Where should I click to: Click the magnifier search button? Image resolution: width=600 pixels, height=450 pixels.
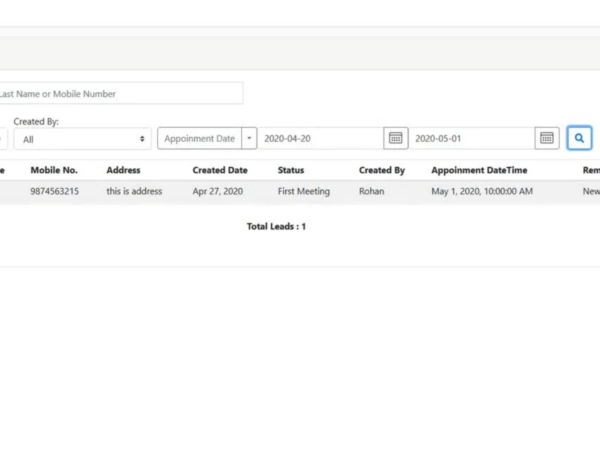(x=579, y=139)
